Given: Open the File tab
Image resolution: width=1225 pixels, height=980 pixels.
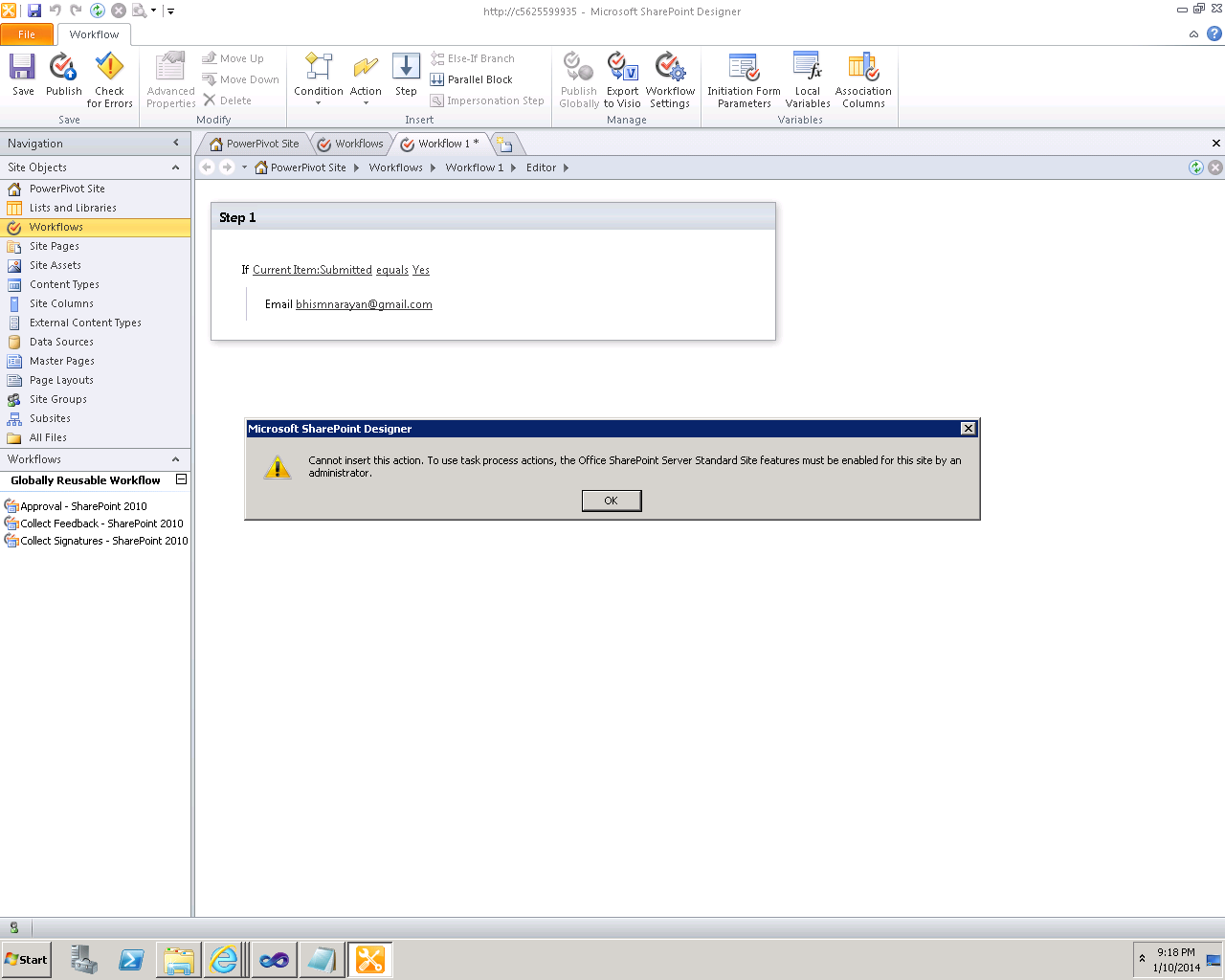Looking at the screenshot, I should click(x=27, y=34).
